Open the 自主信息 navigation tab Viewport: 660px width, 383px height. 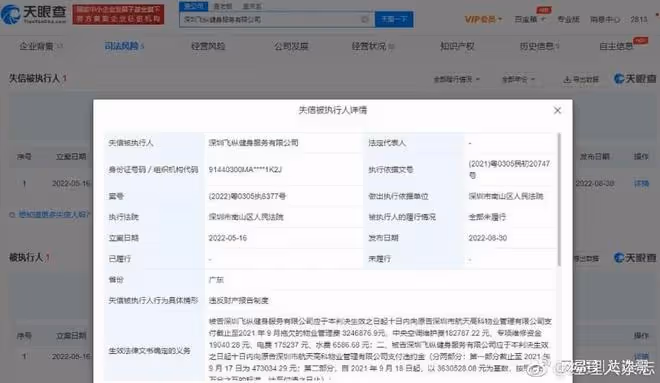coord(617,46)
